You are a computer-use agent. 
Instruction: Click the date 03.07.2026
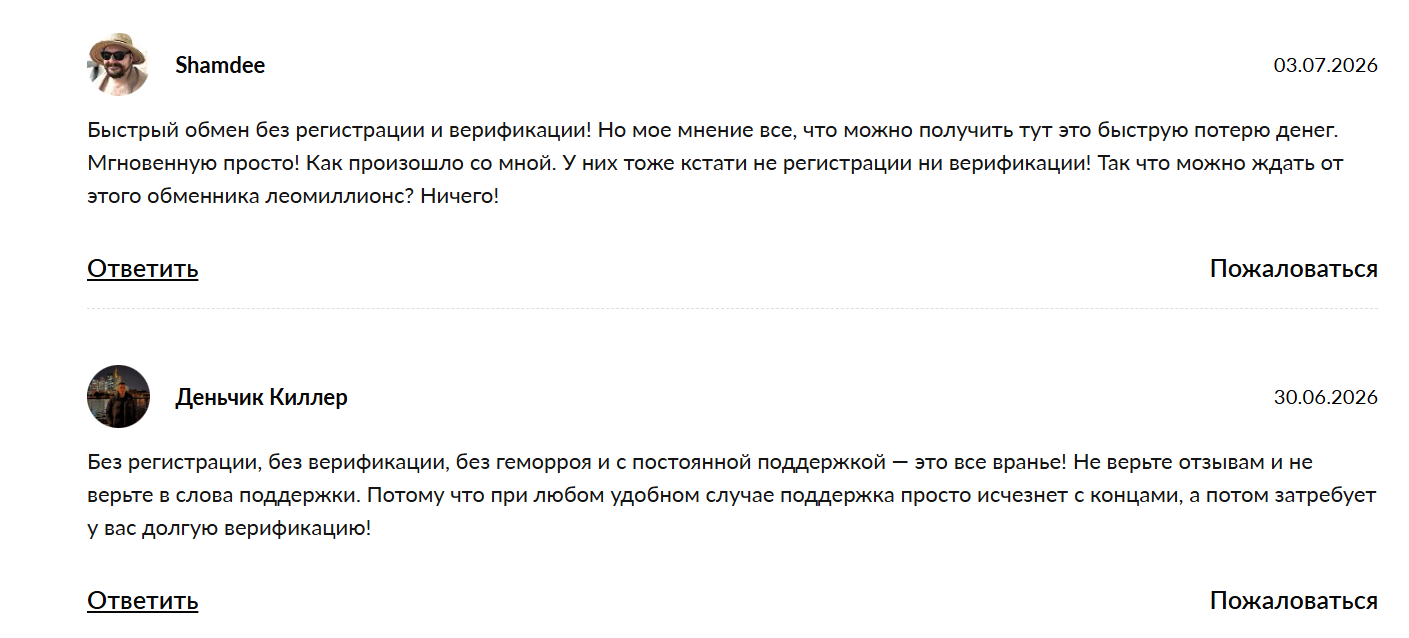point(1326,65)
